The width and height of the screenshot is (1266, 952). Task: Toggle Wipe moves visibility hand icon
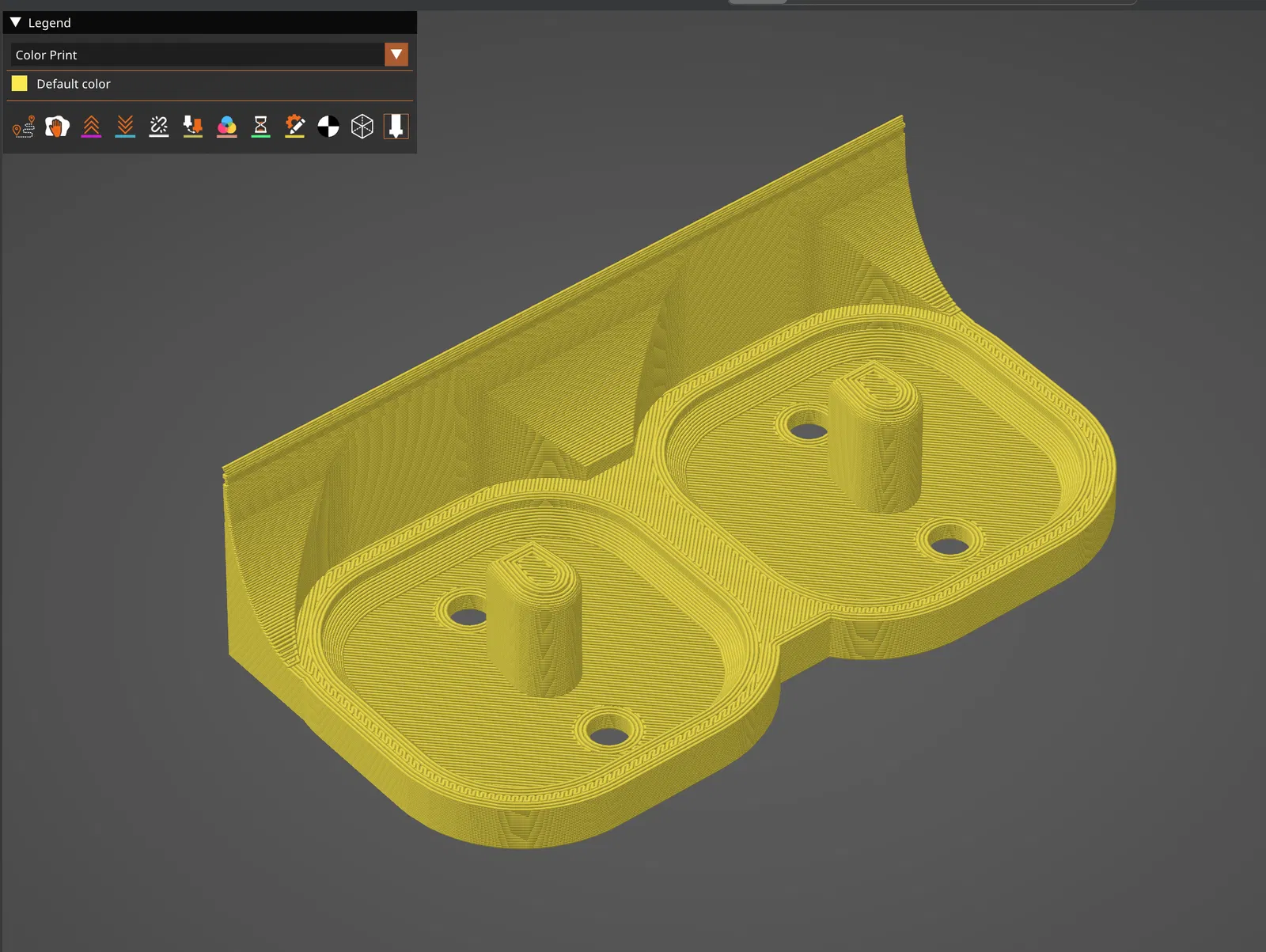tap(57, 127)
